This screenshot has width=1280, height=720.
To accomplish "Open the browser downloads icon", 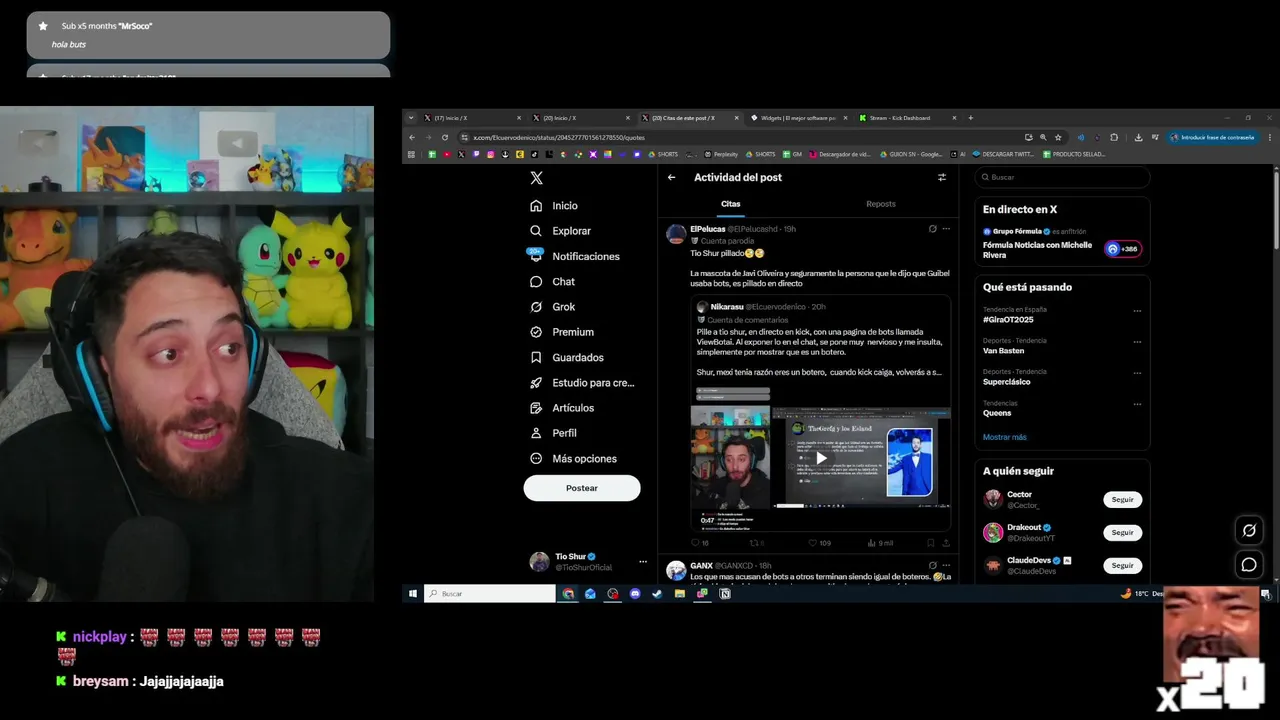I will (1138, 137).
